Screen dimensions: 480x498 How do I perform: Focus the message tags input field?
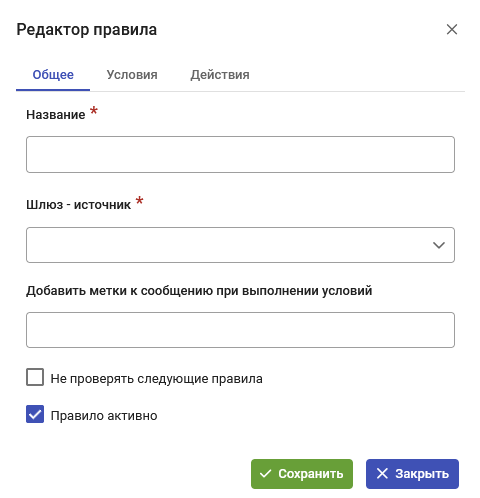[x=240, y=330]
